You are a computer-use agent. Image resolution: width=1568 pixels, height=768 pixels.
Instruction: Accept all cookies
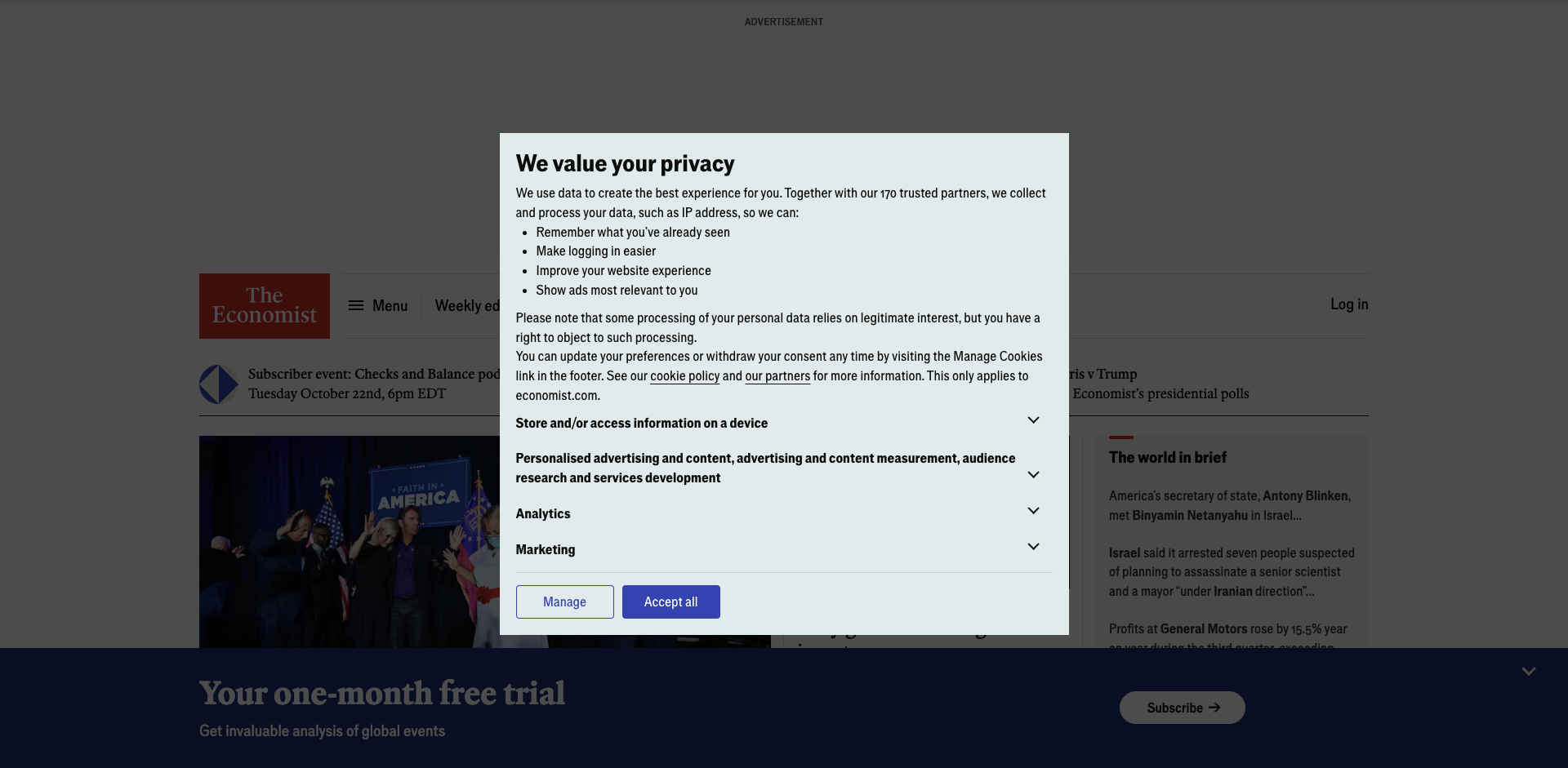(671, 602)
